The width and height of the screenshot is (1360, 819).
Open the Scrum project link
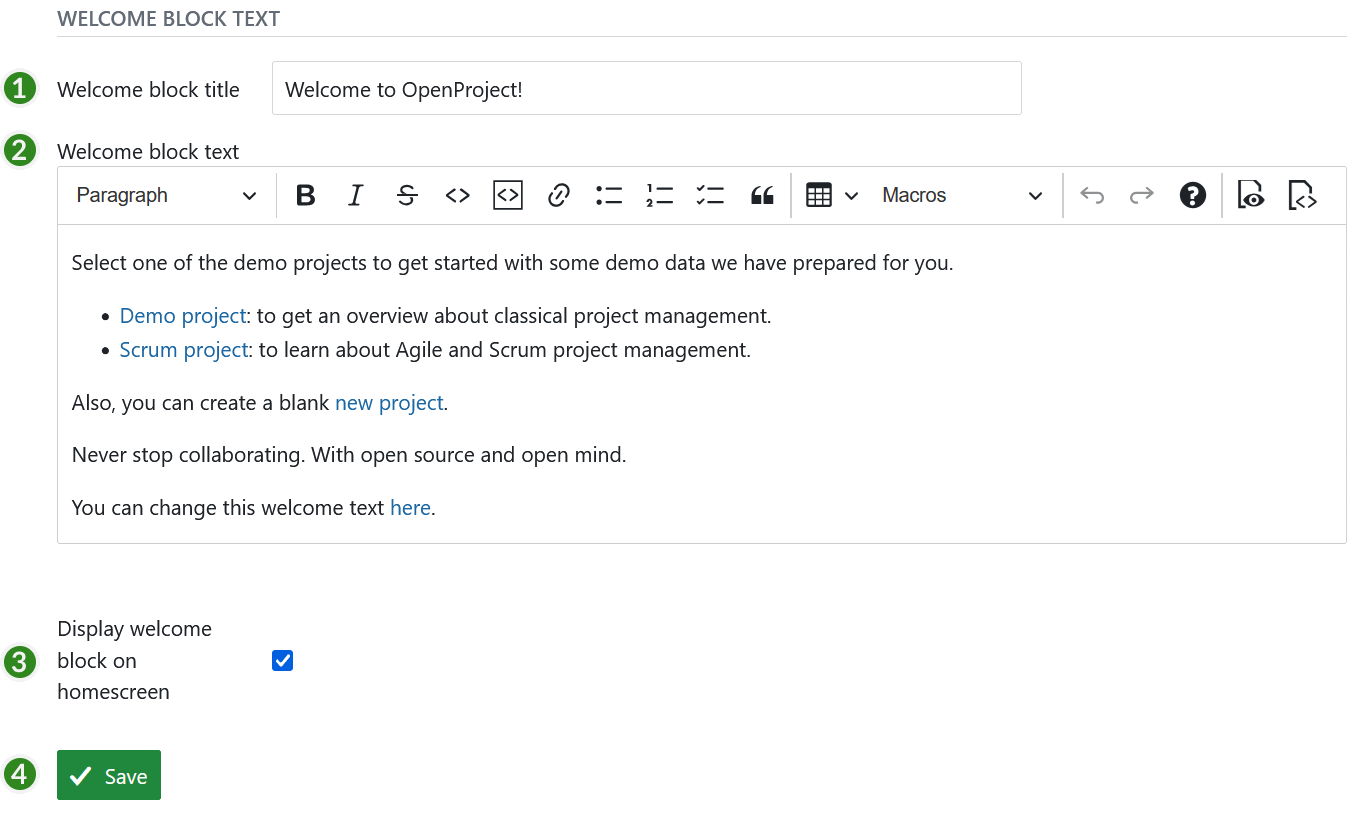[184, 349]
